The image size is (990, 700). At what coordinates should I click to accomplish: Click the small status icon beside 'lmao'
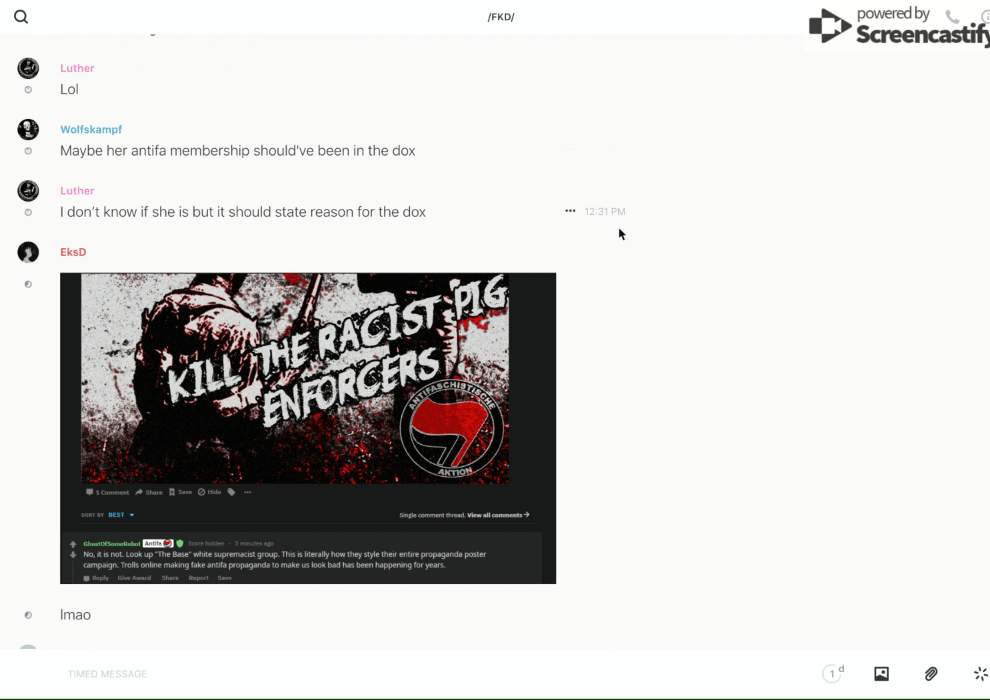pos(28,615)
